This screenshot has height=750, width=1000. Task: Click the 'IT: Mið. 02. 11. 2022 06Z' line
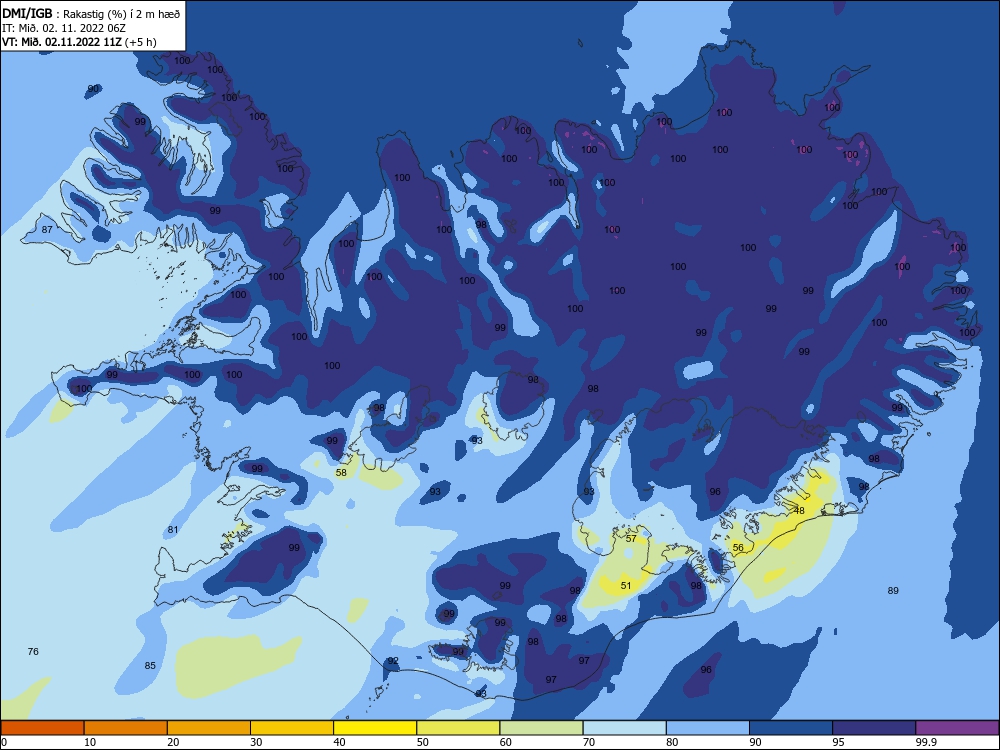(x=64, y=28)
